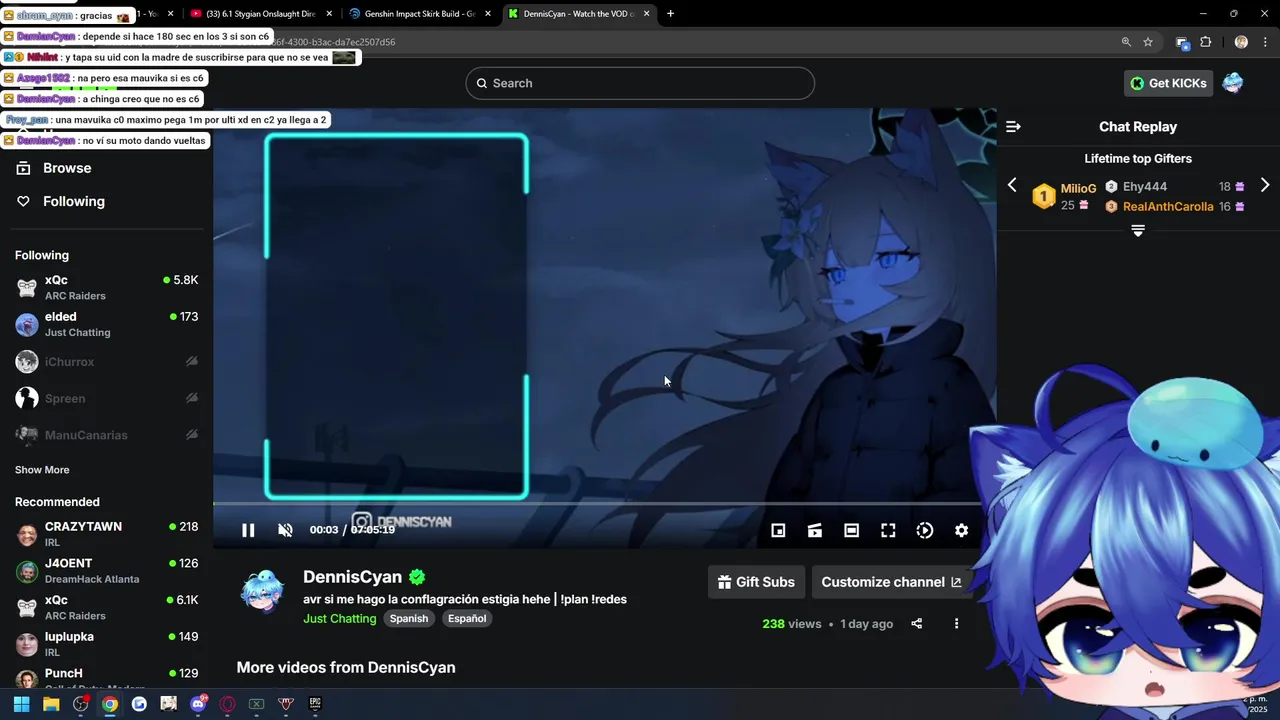The height and width of the screenshot is (720, 1280).
Task: Show next top gifters
Action: click(1264, 185)
